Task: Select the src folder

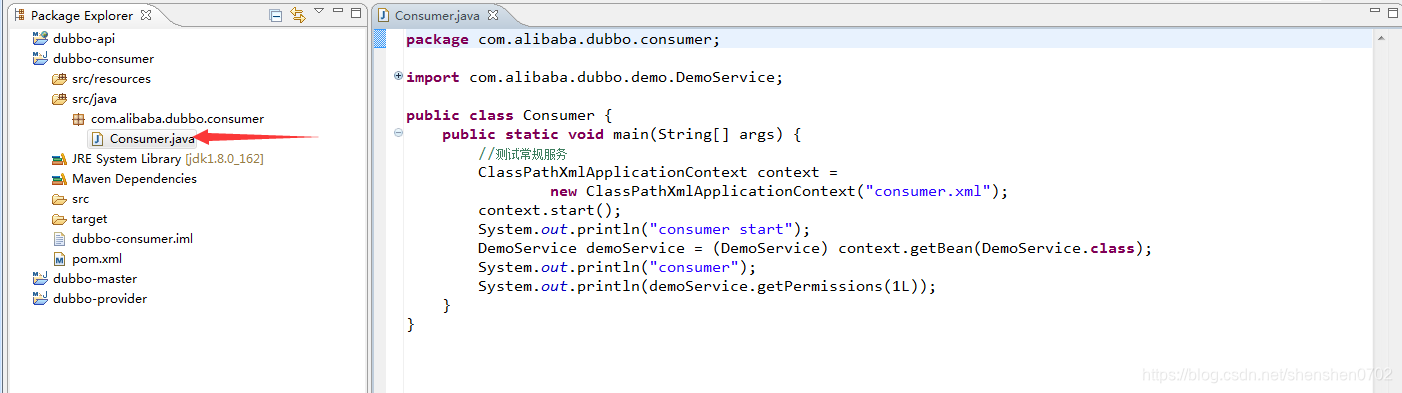Action: [80, 199]
